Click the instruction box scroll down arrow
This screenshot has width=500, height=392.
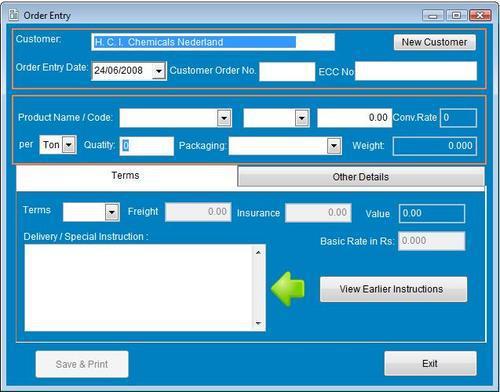coord(258,323)
